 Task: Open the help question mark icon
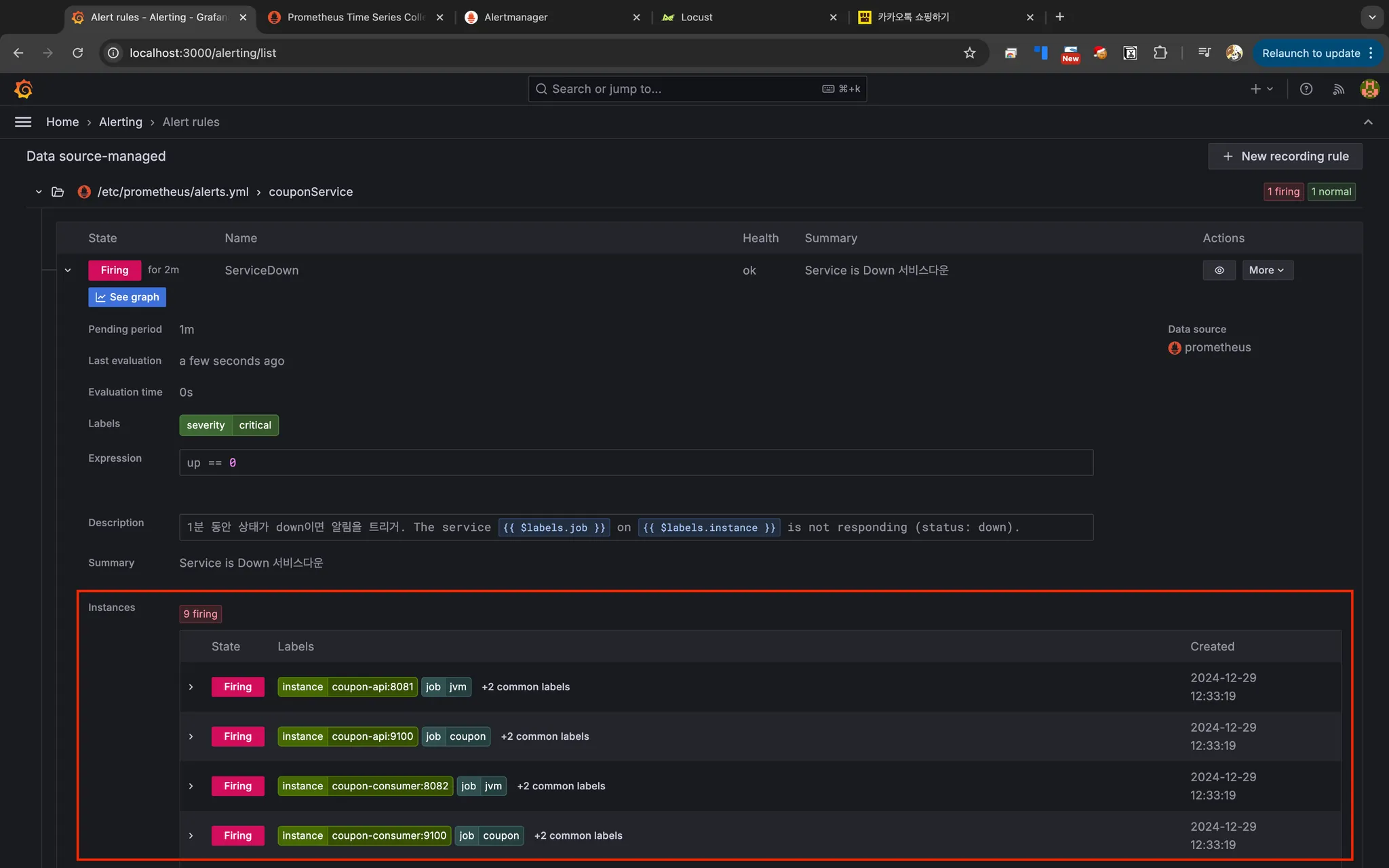(x=1306, y=89)
